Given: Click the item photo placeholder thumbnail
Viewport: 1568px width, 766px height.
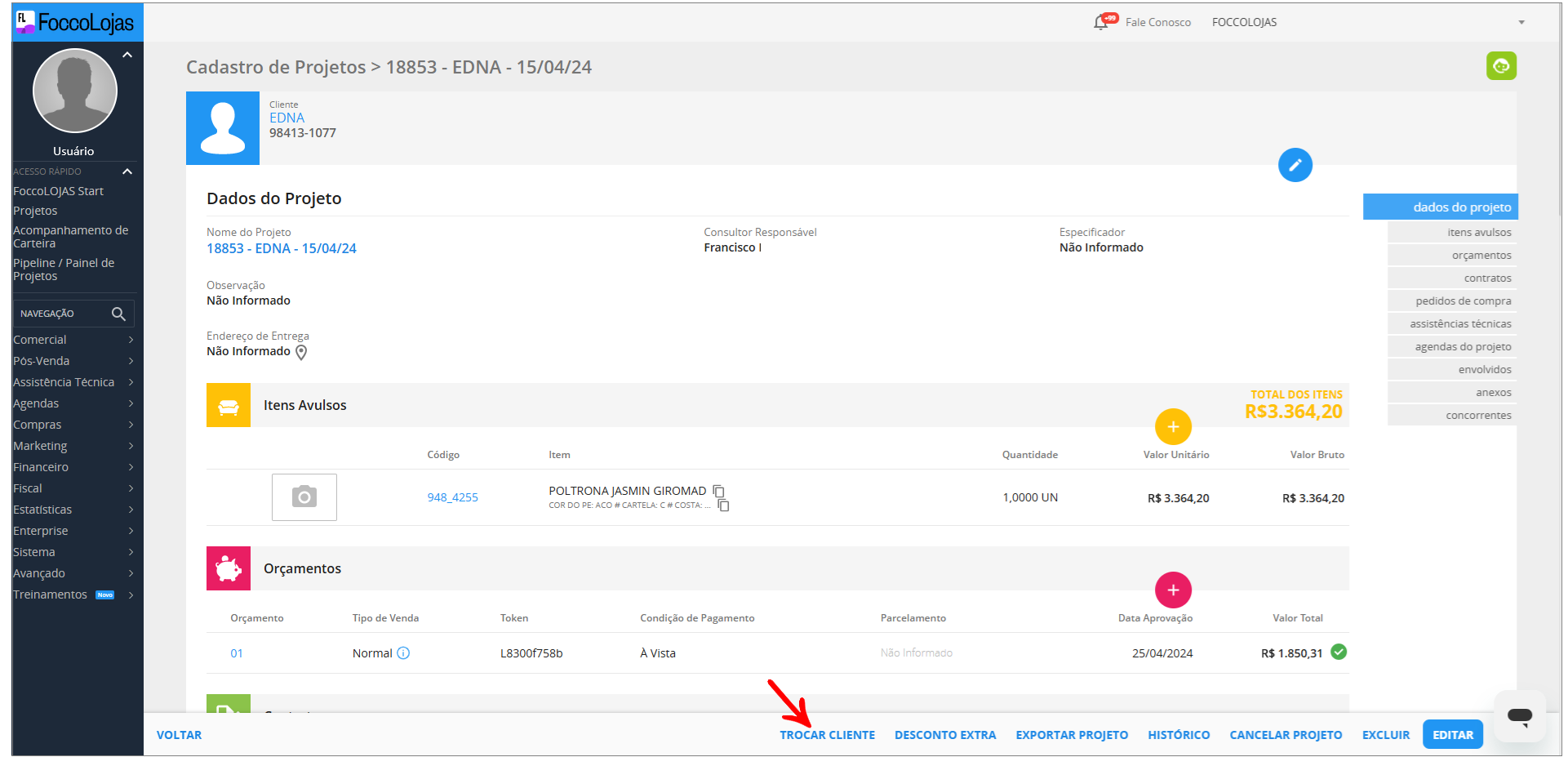Looking at the screenshot, I should tap(304, 497).
